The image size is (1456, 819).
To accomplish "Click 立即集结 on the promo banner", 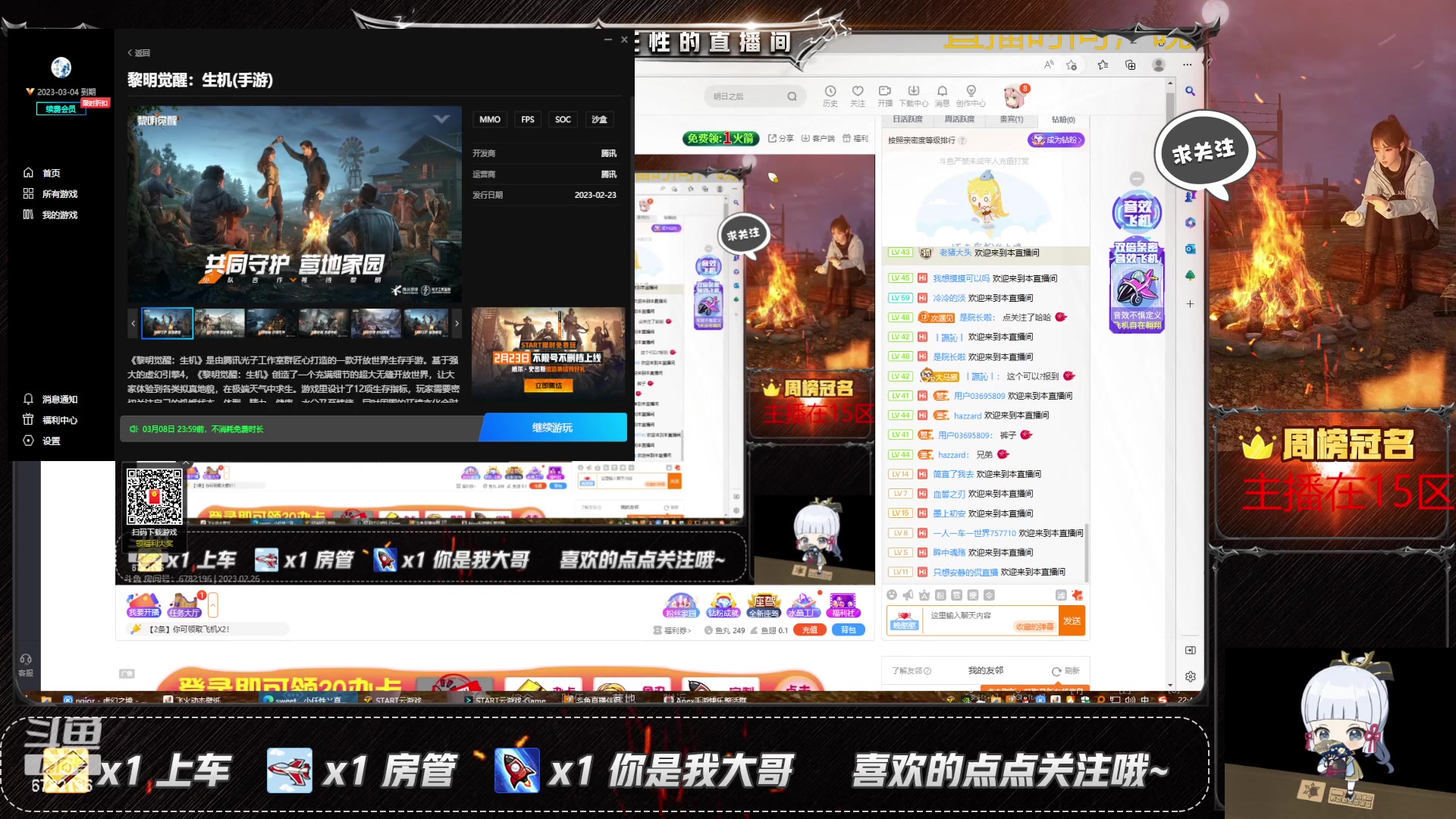I will (x=548, y=386).
